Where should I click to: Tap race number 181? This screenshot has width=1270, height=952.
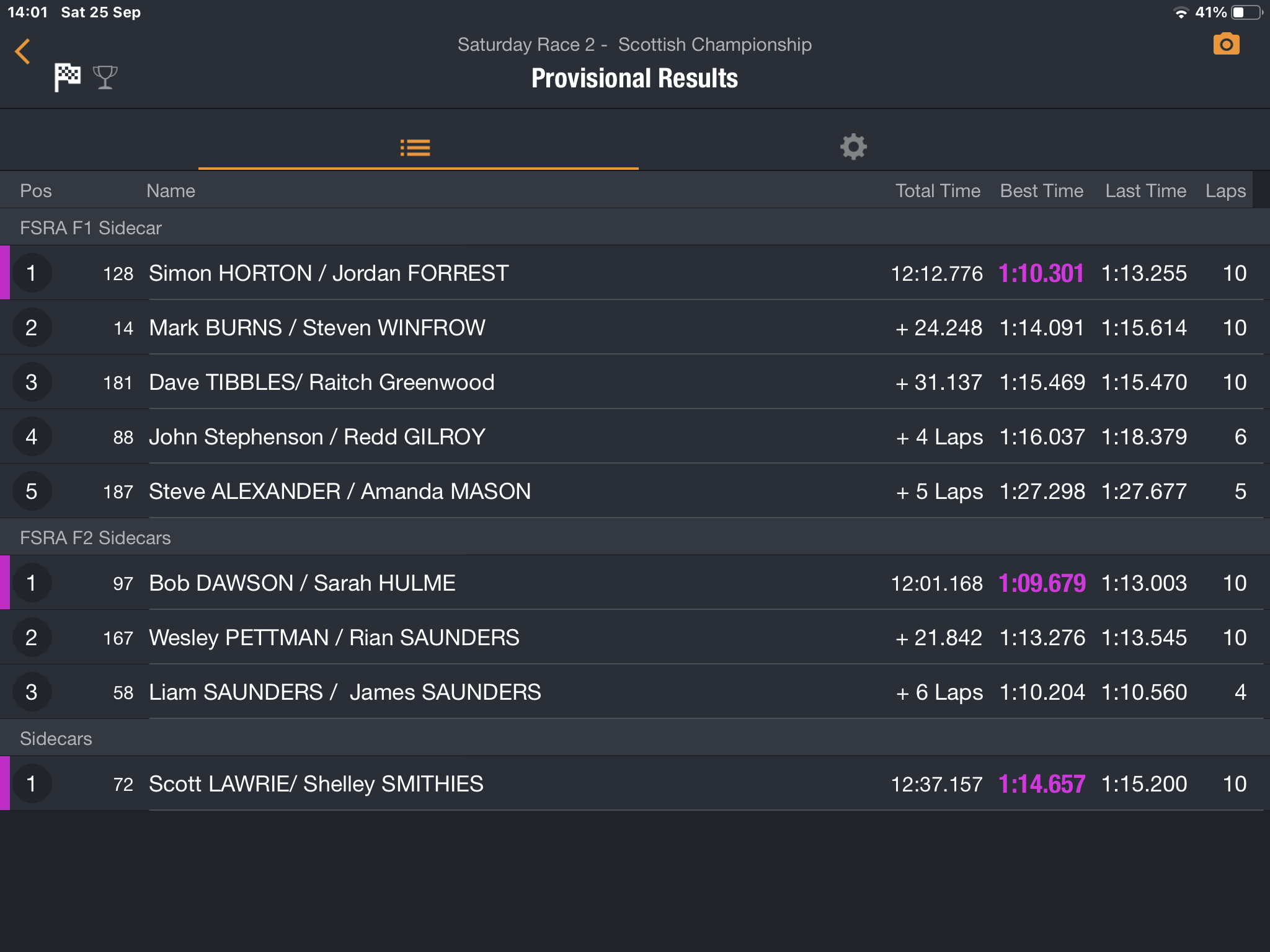pyautogui.click(x=118, y=383)
